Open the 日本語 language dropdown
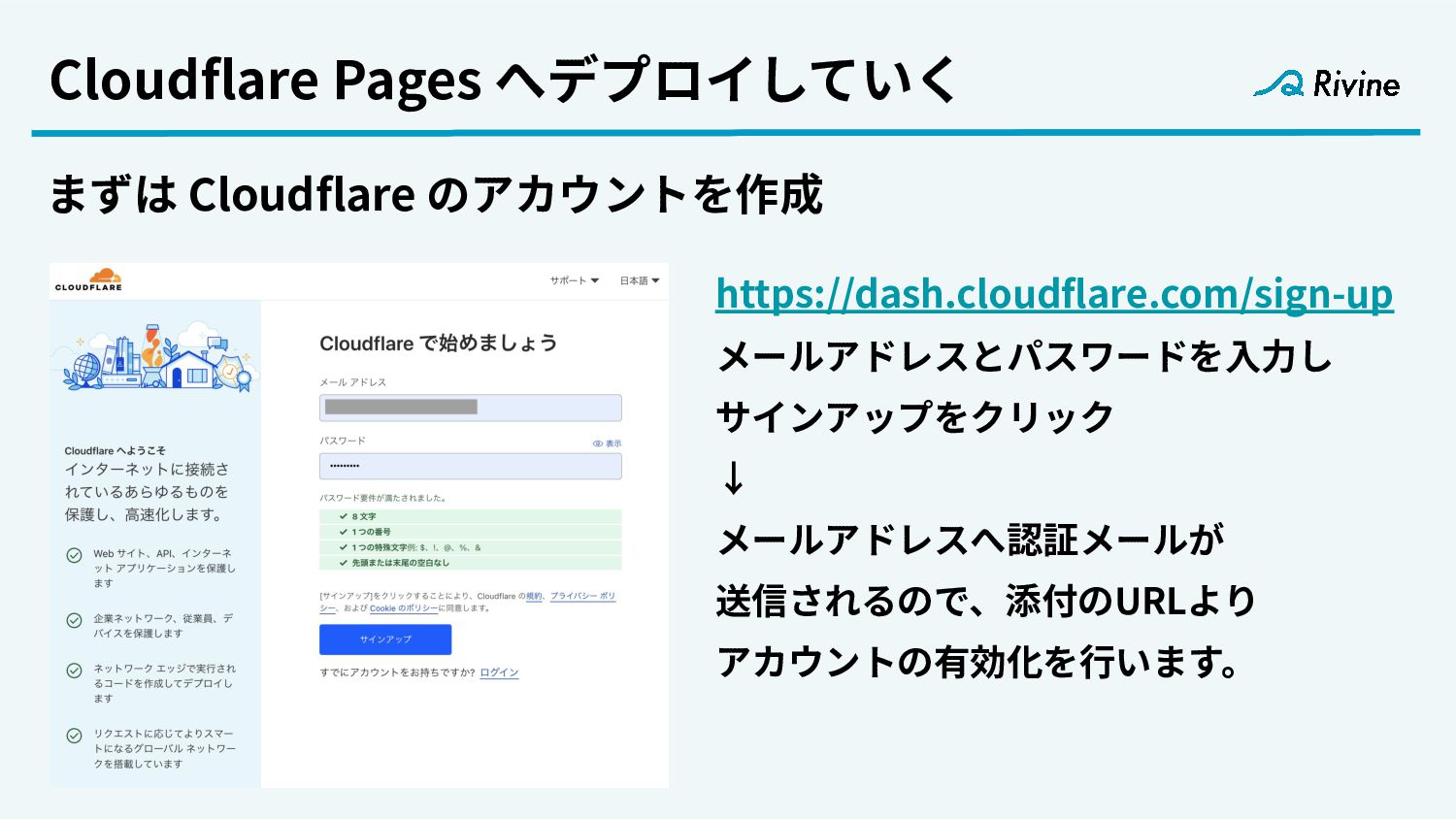The height and width of the screenshot is (819, 1456). coord(640,280)
